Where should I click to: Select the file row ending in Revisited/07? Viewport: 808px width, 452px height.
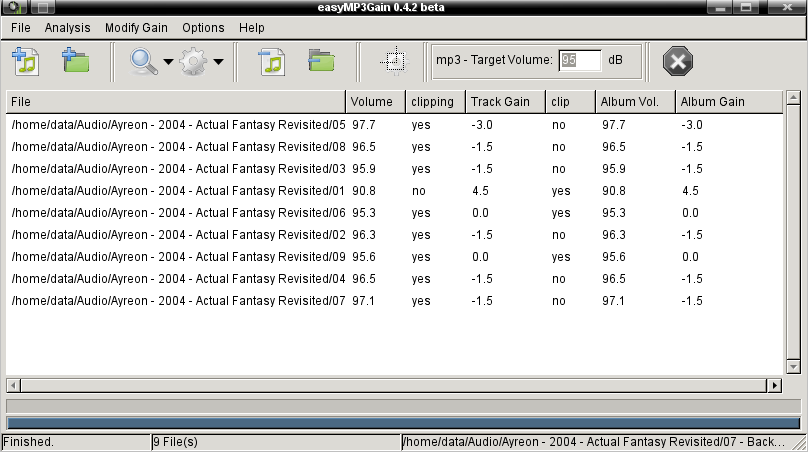tap(394, 301)
